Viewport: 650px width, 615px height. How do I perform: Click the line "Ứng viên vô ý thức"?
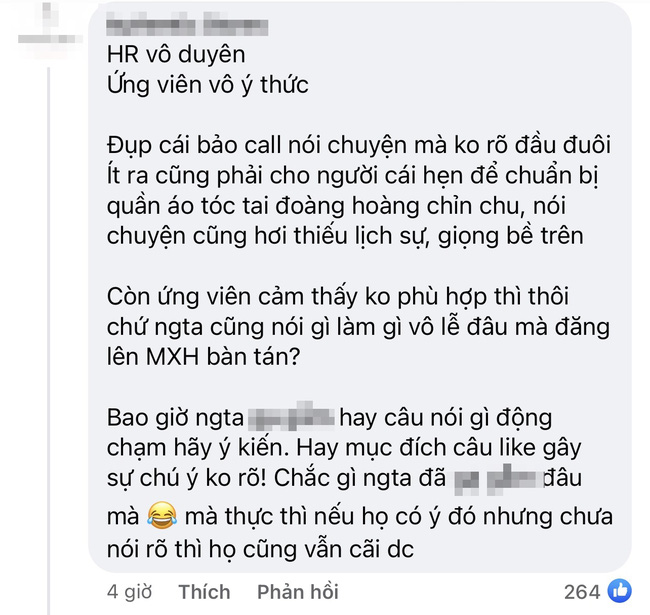[208, 85]
